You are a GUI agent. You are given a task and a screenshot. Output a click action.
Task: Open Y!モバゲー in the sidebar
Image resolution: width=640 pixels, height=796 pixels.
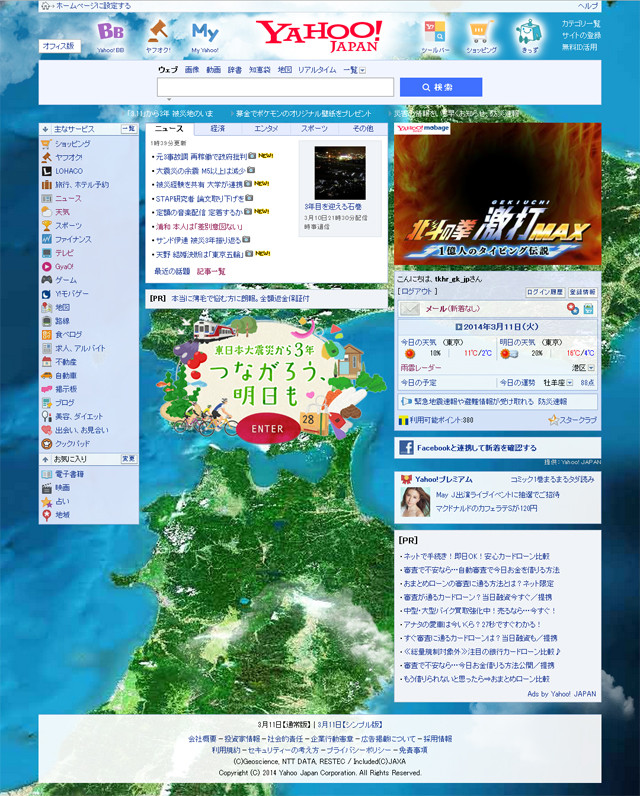[x=72, y=293]
